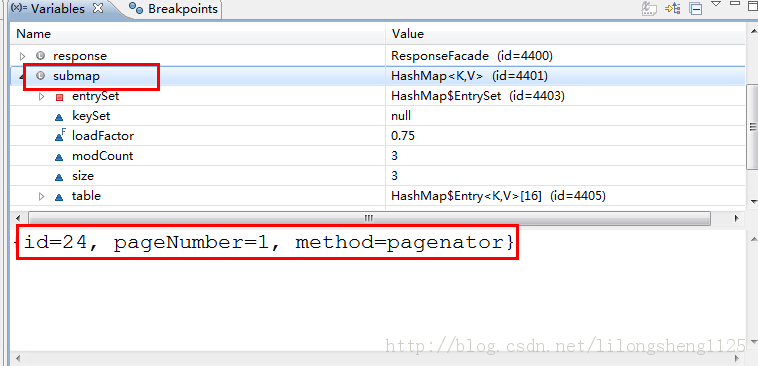Click right arrow of variables tree horizontal scrollbar

(737, 219)
